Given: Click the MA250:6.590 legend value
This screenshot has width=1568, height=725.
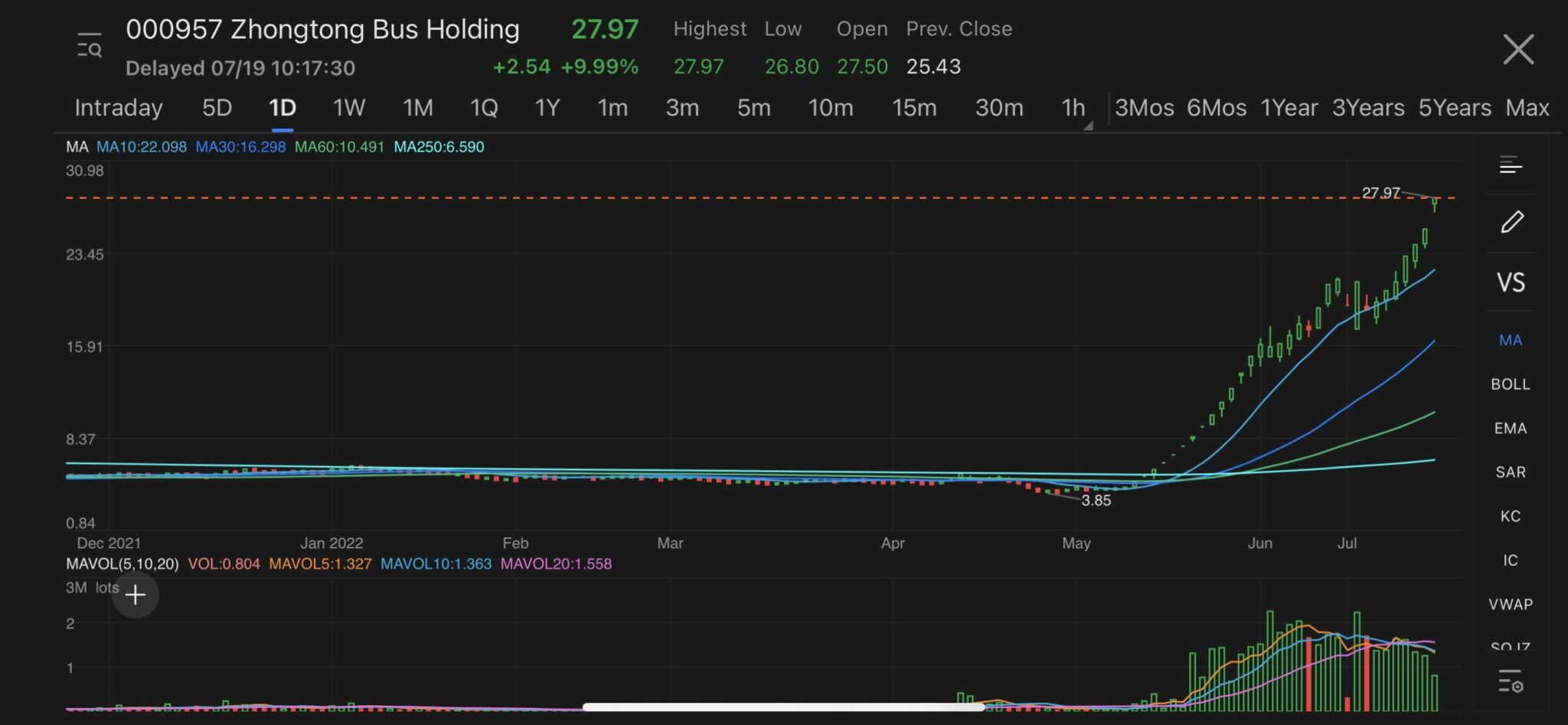Looking at the screenshot, I should tap(439, 147).
